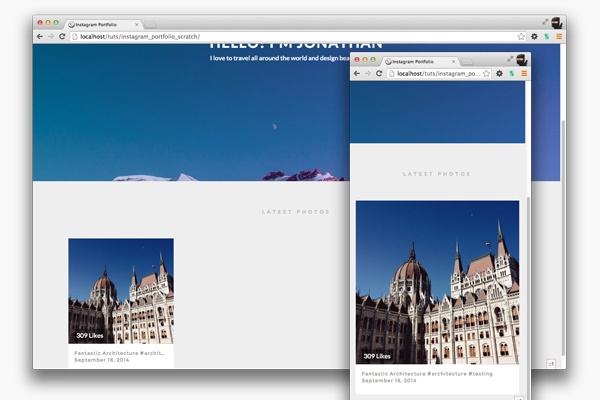Click the '309 Likes' label in the large window

[x=90, y=336]
